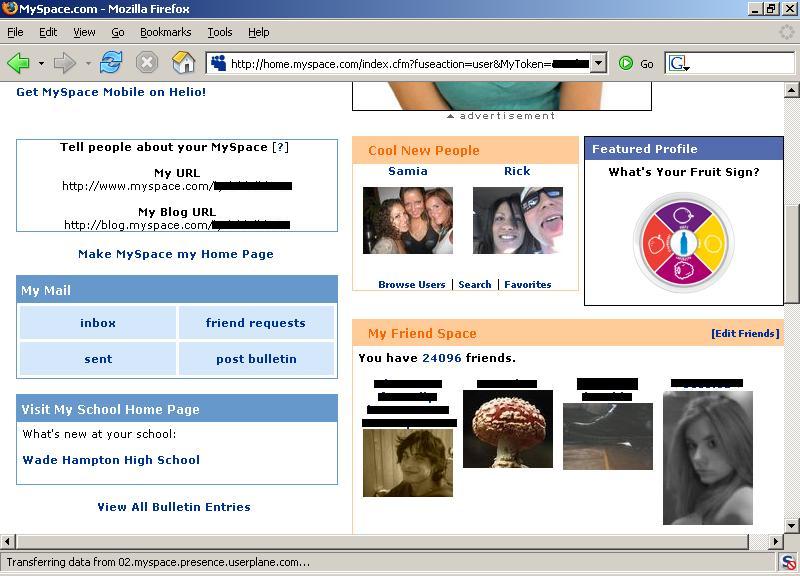Click the 24096 friends count link
This screenshot has height=576, width=800.
pos(442,358)
